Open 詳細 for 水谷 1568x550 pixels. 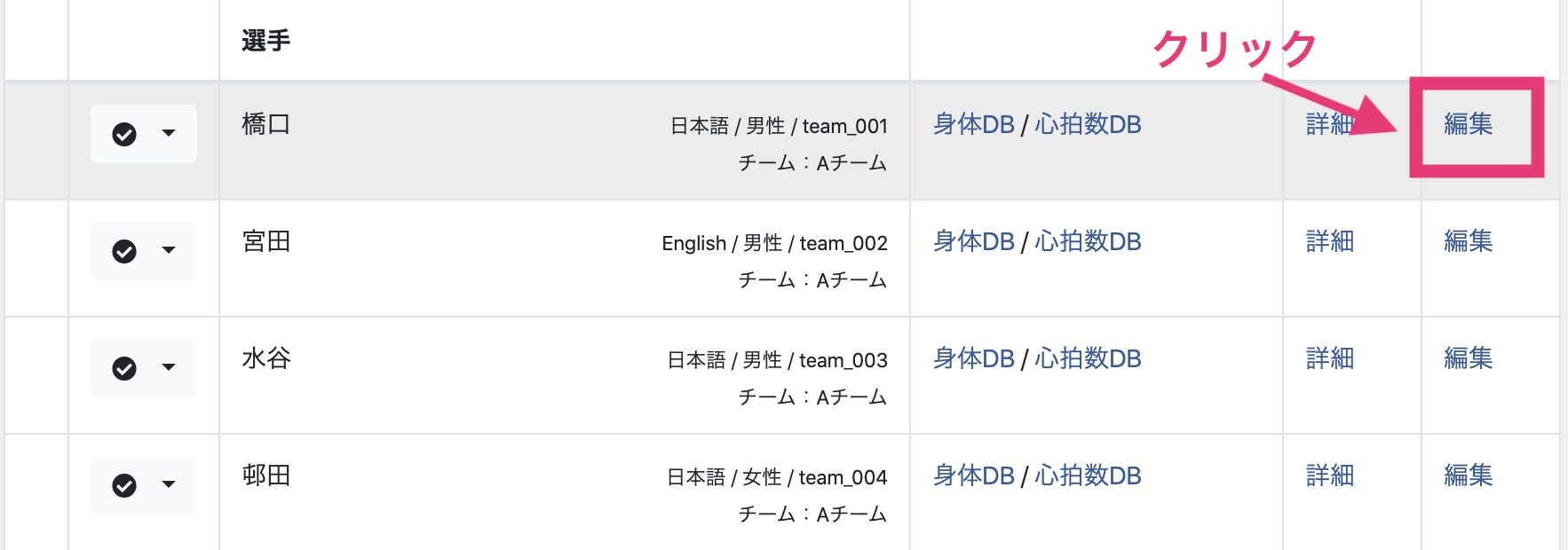tap(1330, 358)
